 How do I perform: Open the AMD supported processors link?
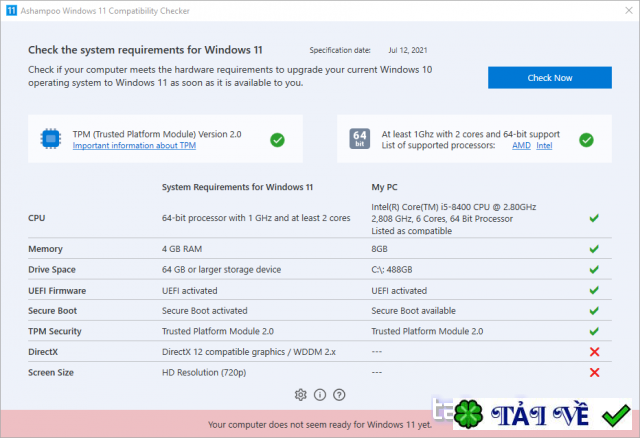(x=521, y=146)
